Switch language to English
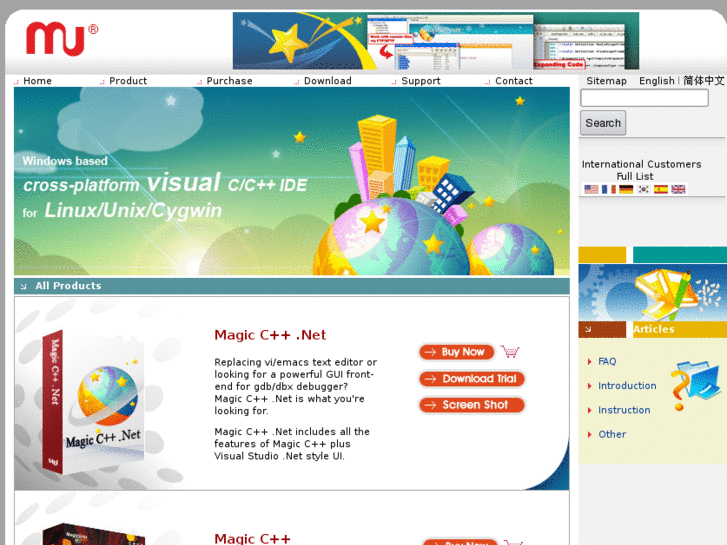Viewport: 727px width, 545px height. click(657, 81)
